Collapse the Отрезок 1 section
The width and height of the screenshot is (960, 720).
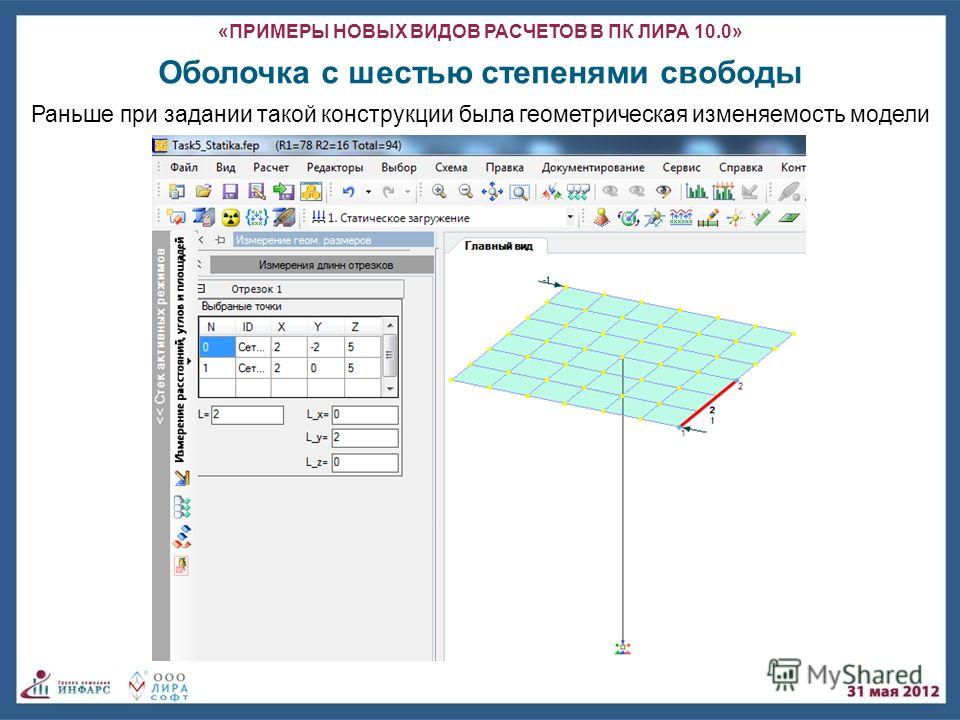coord(202,289)
